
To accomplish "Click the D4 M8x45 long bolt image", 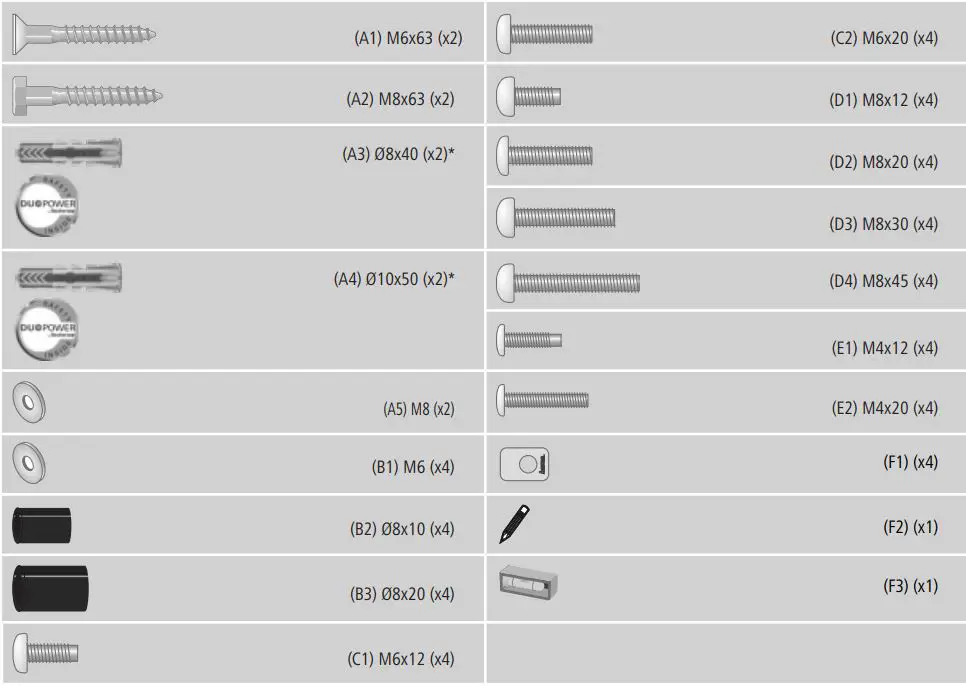I will point(567,282).
